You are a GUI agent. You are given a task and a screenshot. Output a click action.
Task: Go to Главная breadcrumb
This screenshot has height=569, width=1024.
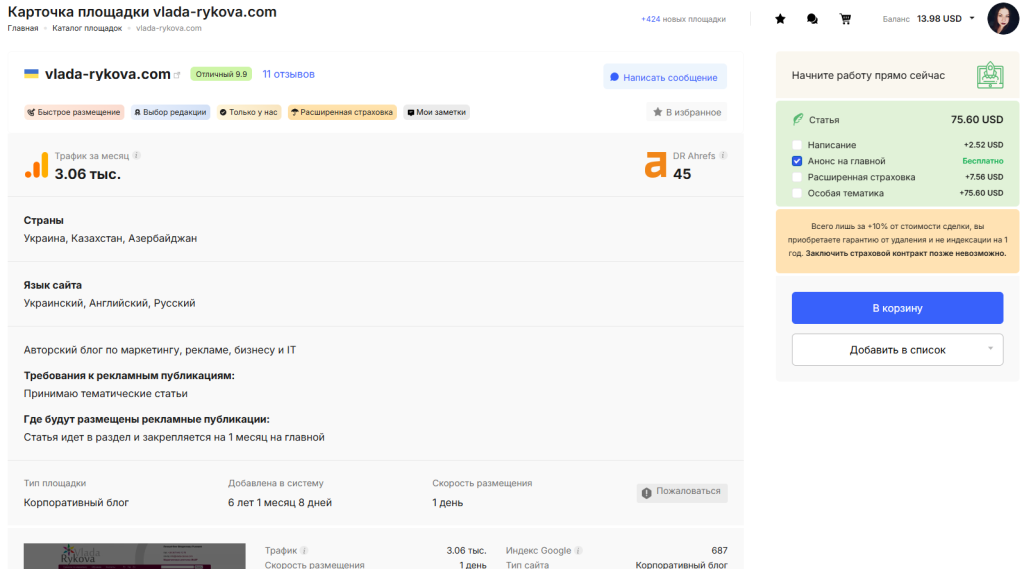pos(23,28)
